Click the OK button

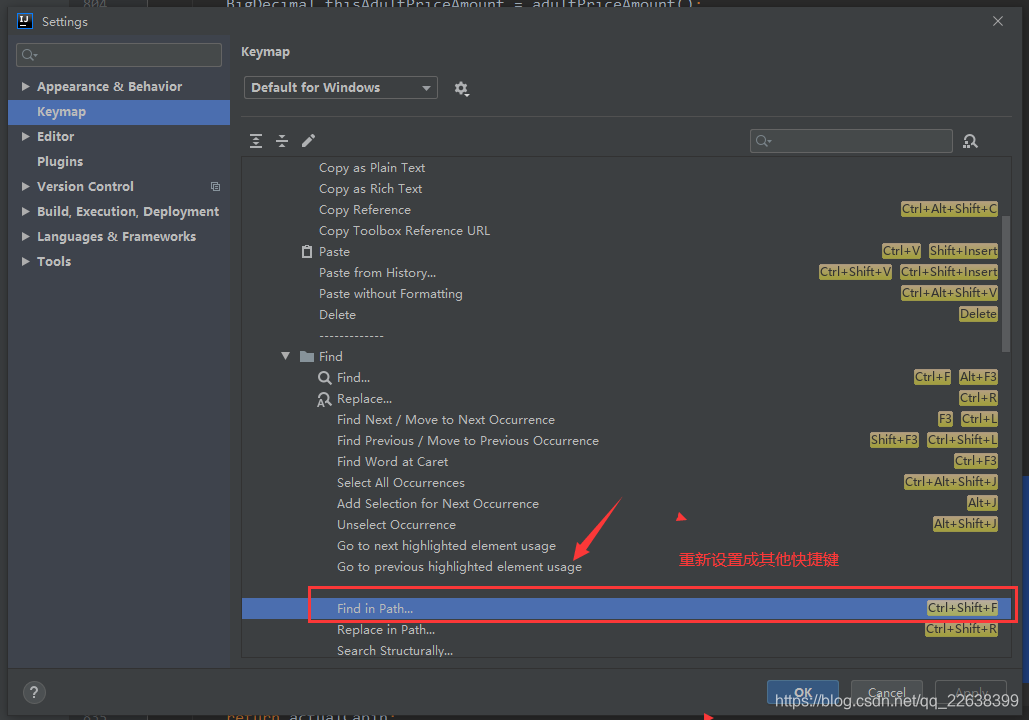coord(803,692)
